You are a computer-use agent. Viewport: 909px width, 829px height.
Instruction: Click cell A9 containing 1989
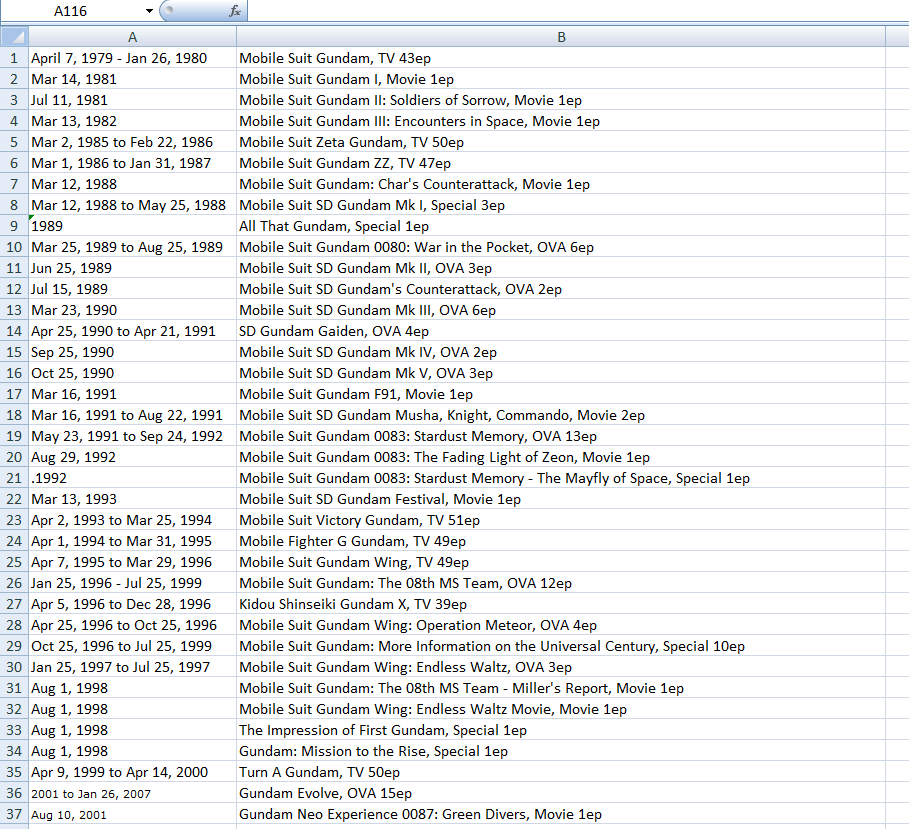(132, 226)
